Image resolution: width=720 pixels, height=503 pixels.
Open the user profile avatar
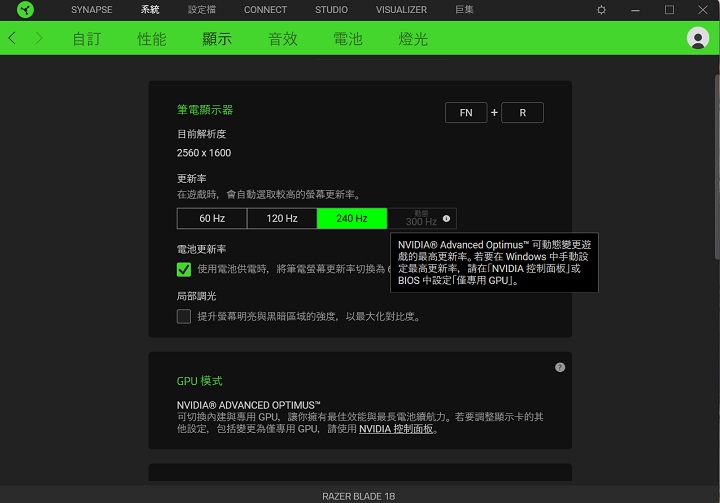tap(698, 38)
